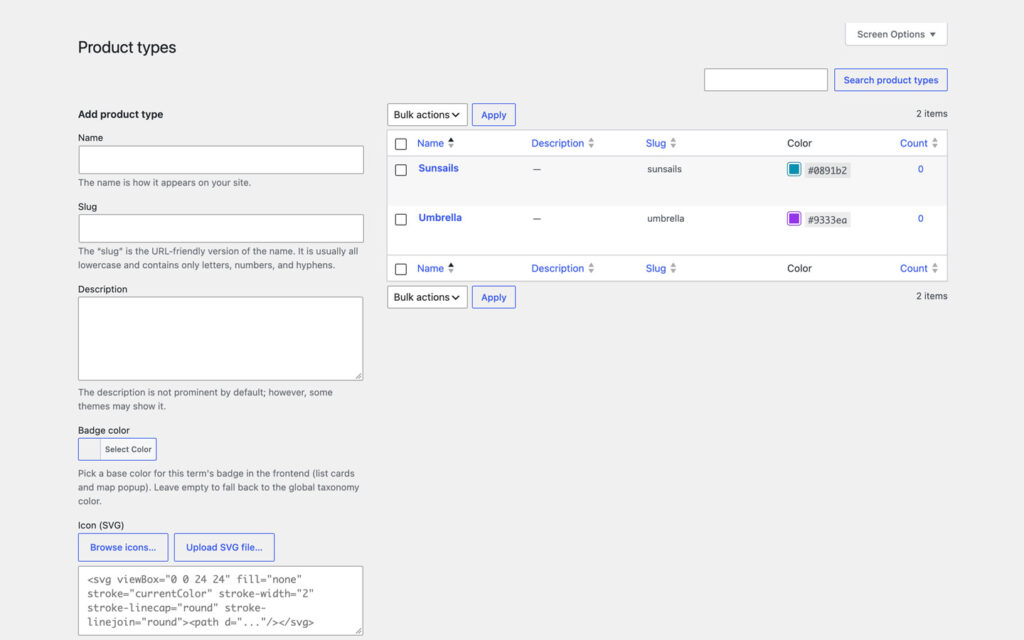1024x640 pixels.
Task: Click the top Apply button
Action: pos(494,114)
